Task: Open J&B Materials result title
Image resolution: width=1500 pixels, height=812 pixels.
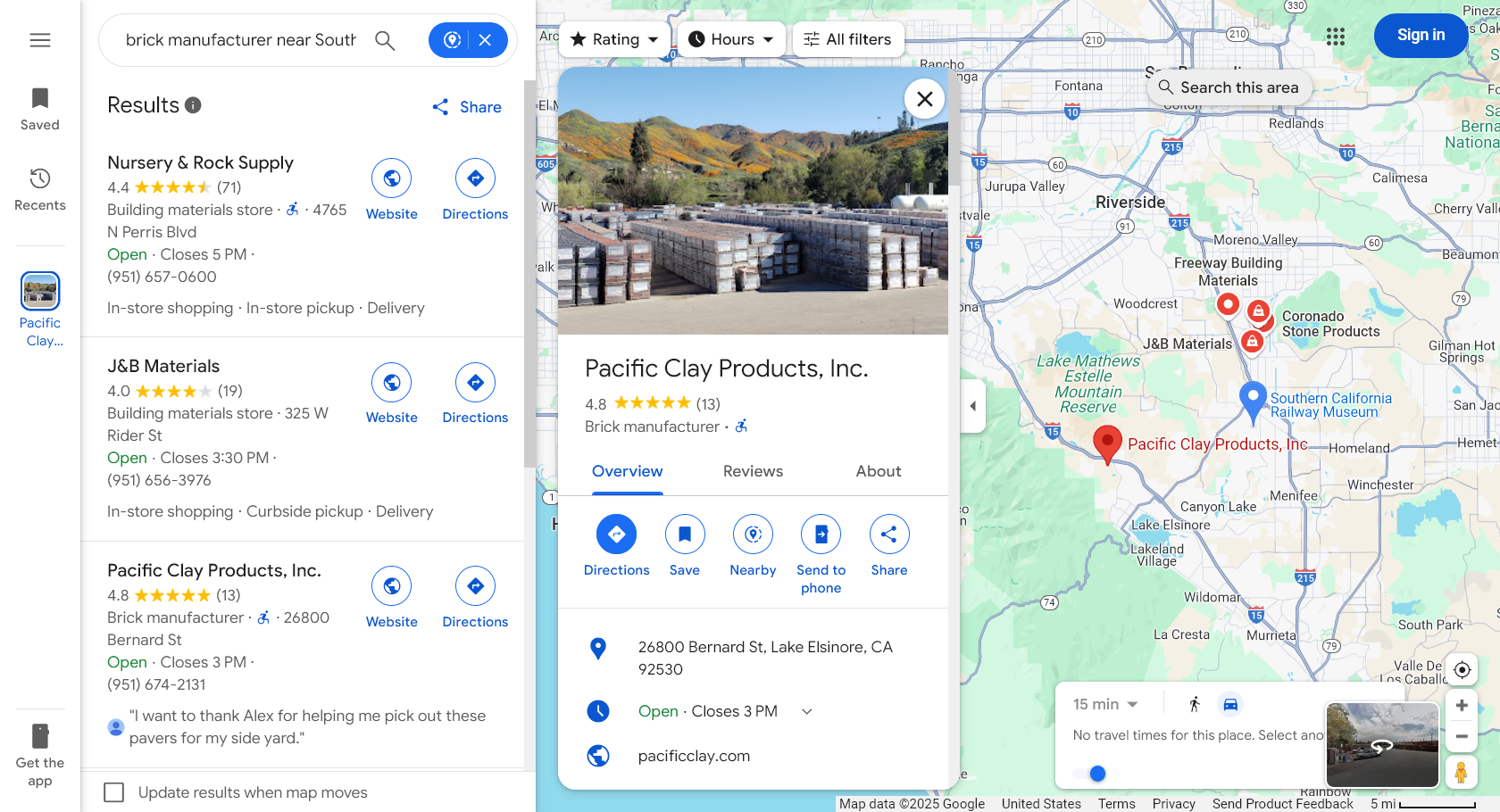Action: (163, 366)
